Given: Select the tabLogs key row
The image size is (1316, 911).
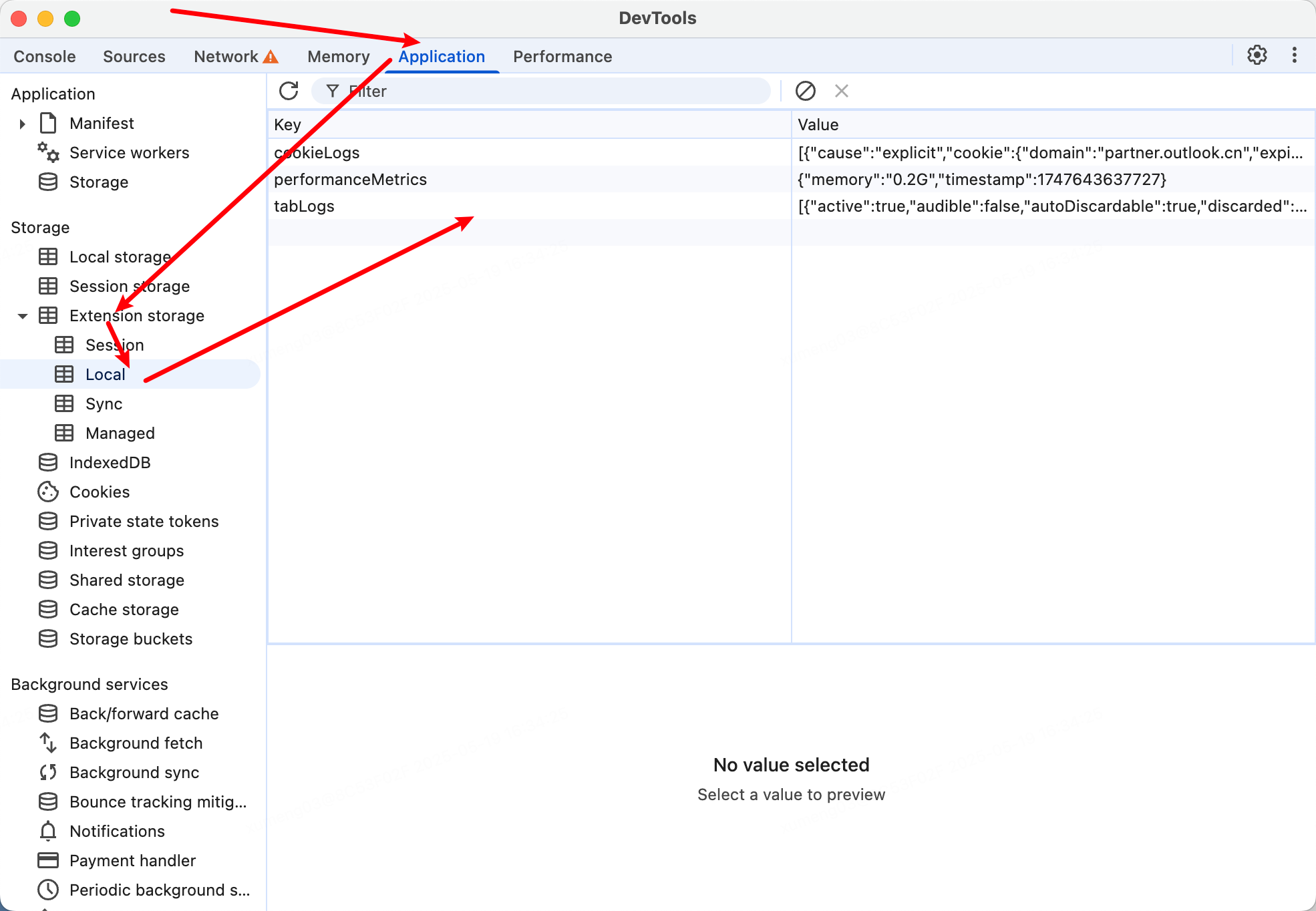Looking at the screenshot, I should coord(304,206).
